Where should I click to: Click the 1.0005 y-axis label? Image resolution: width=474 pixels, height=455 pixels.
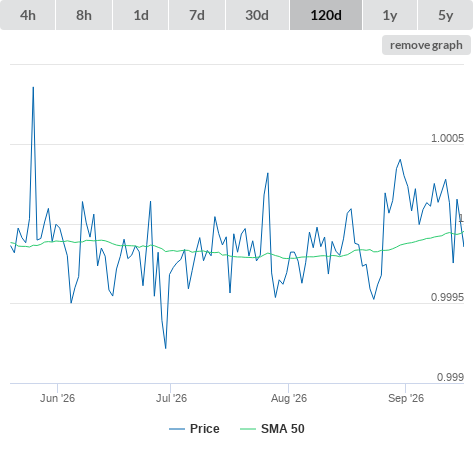[x=447, y=138]
